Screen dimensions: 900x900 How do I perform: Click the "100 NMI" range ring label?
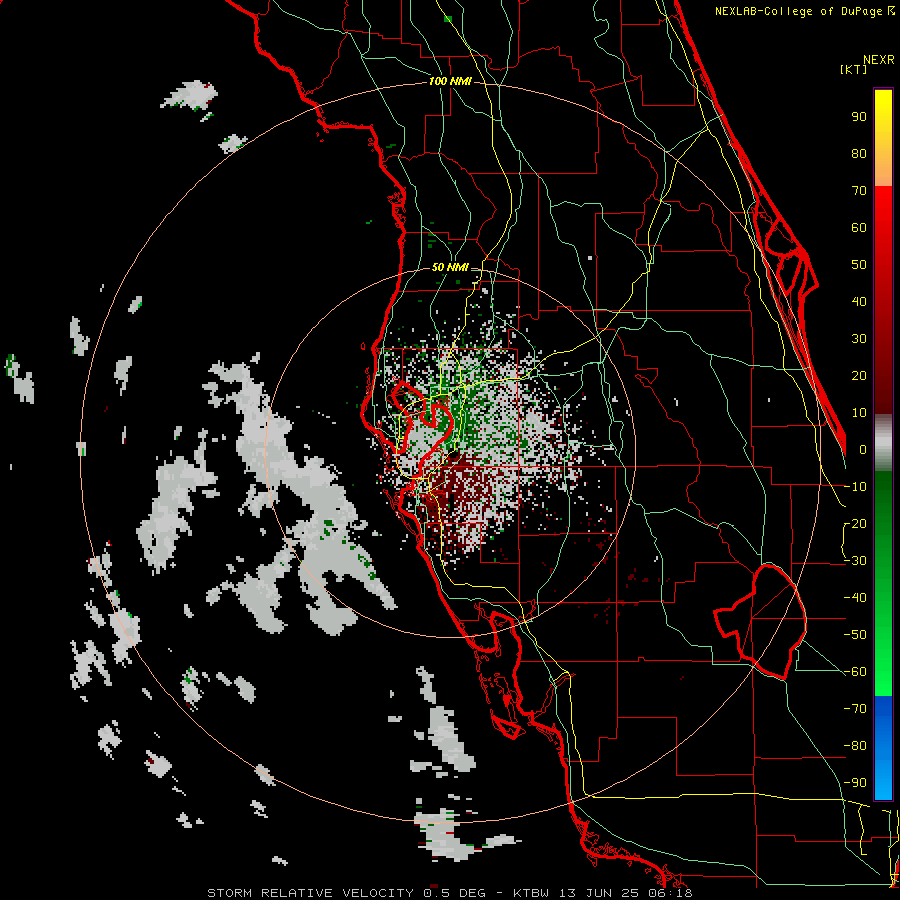[x=450, y=82]
